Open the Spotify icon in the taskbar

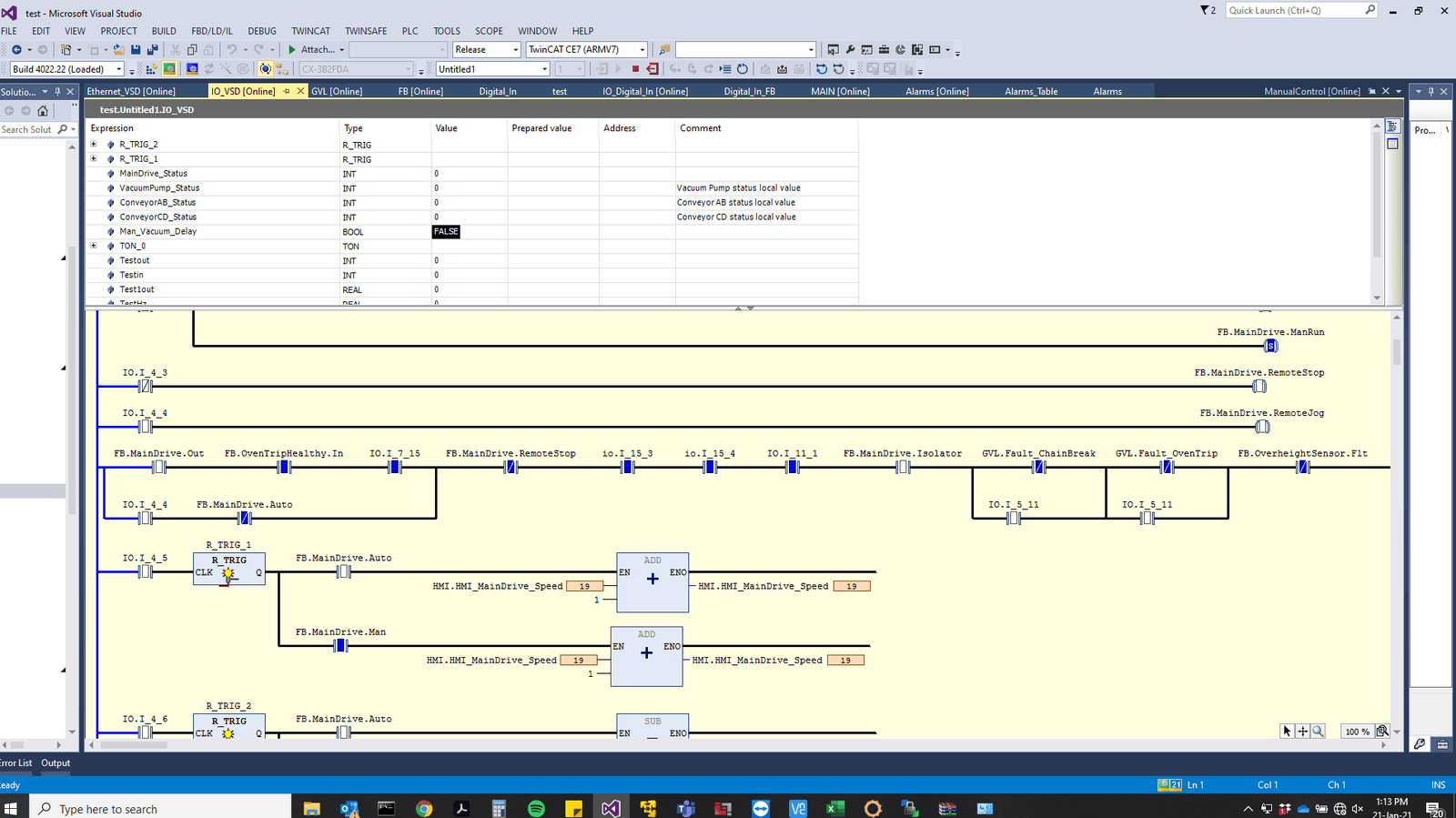pos(536,808)
